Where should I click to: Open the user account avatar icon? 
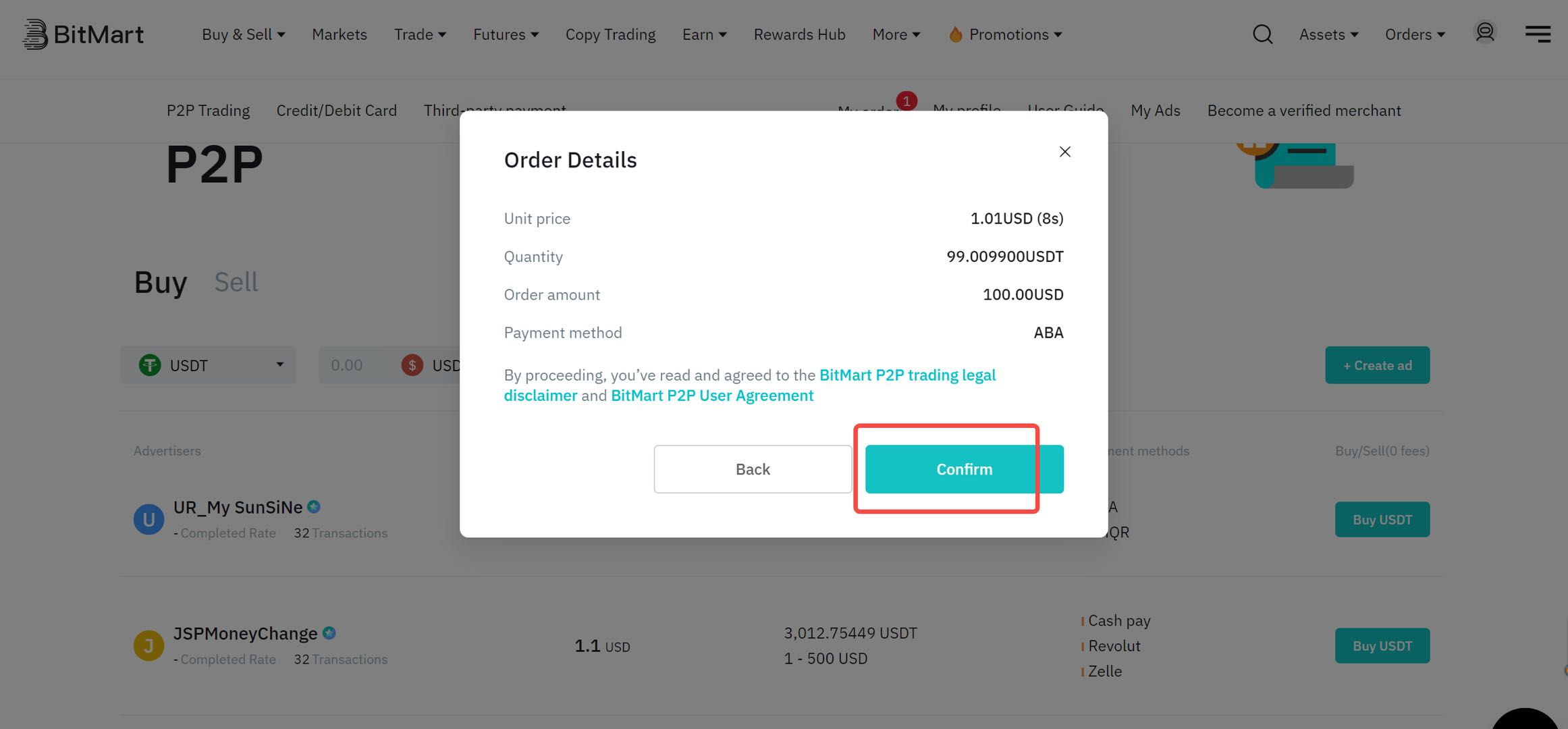1485,32
